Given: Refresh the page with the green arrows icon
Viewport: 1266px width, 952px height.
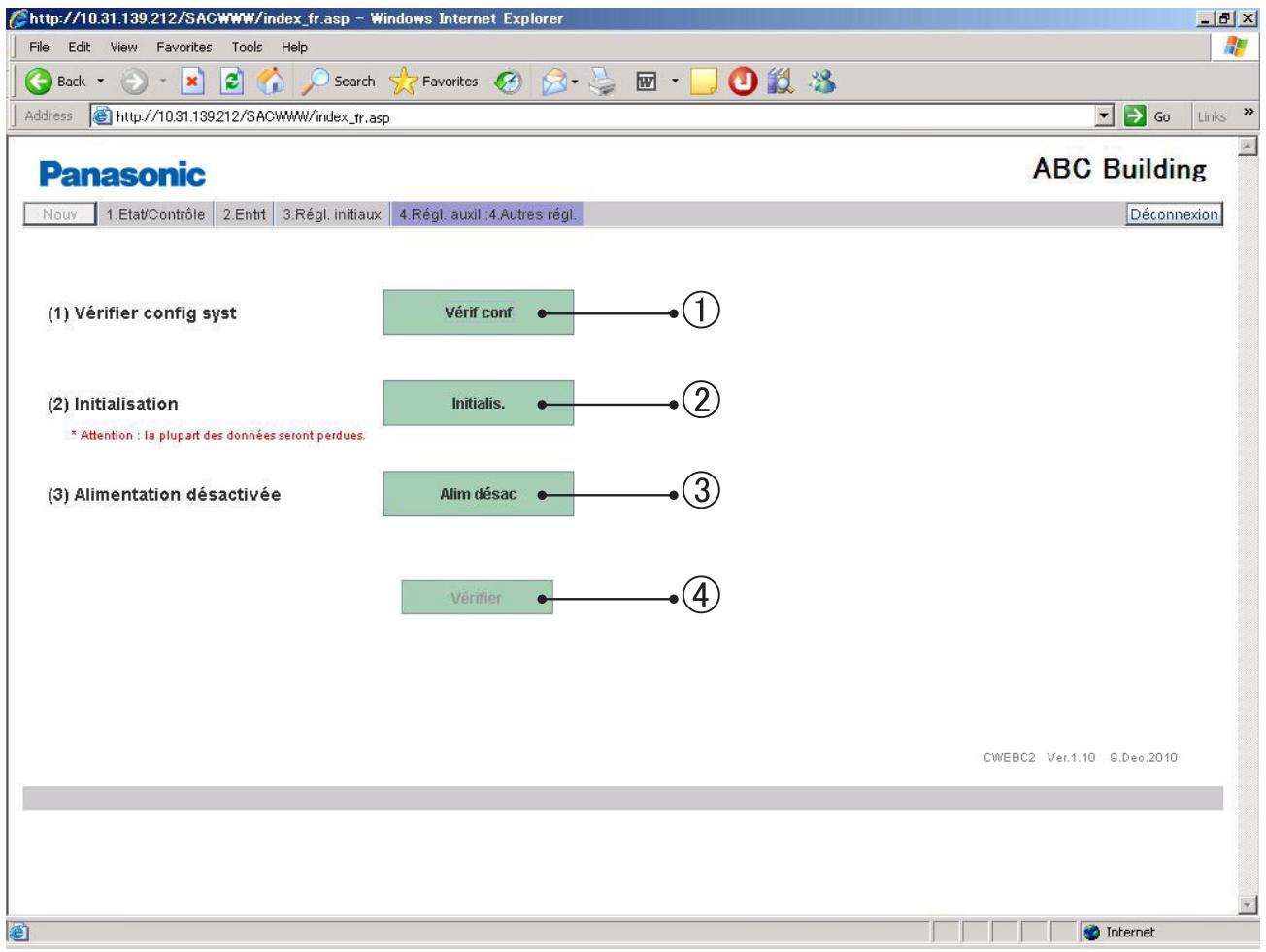Looking at the screenshot, I should pyautogui.click(x=231, y=82).
